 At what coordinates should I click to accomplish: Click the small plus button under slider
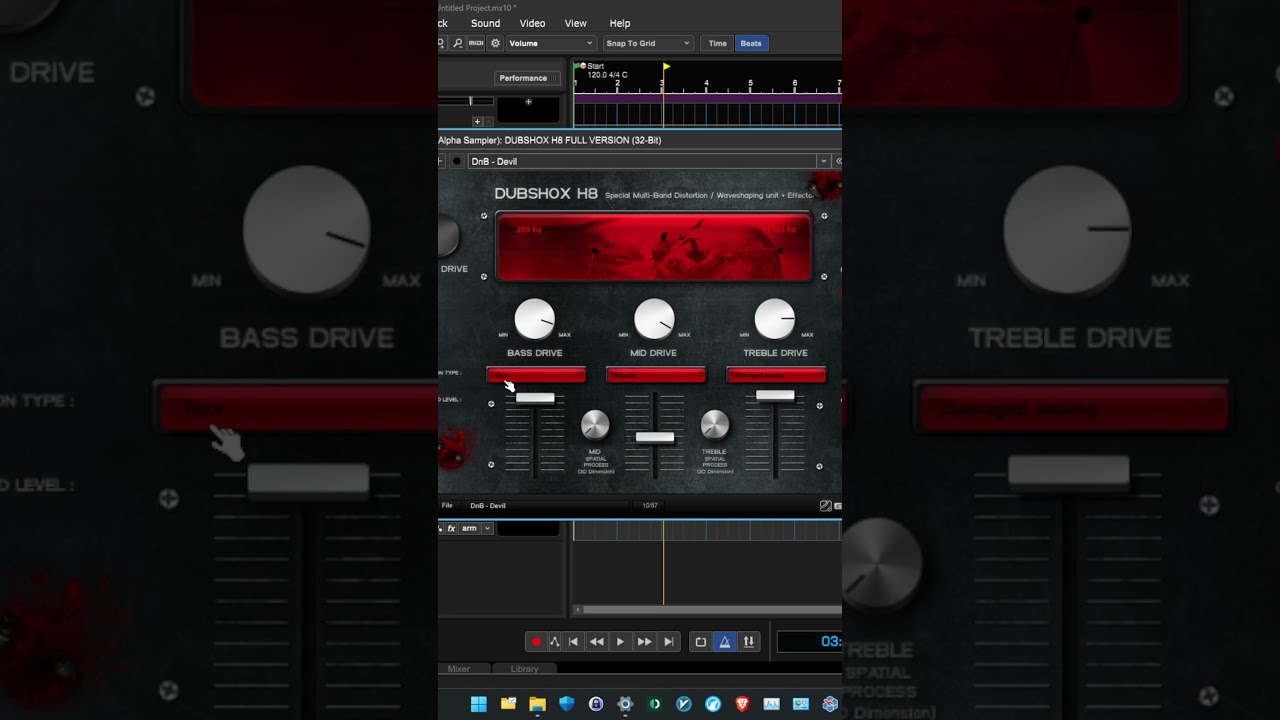(477, 121)
